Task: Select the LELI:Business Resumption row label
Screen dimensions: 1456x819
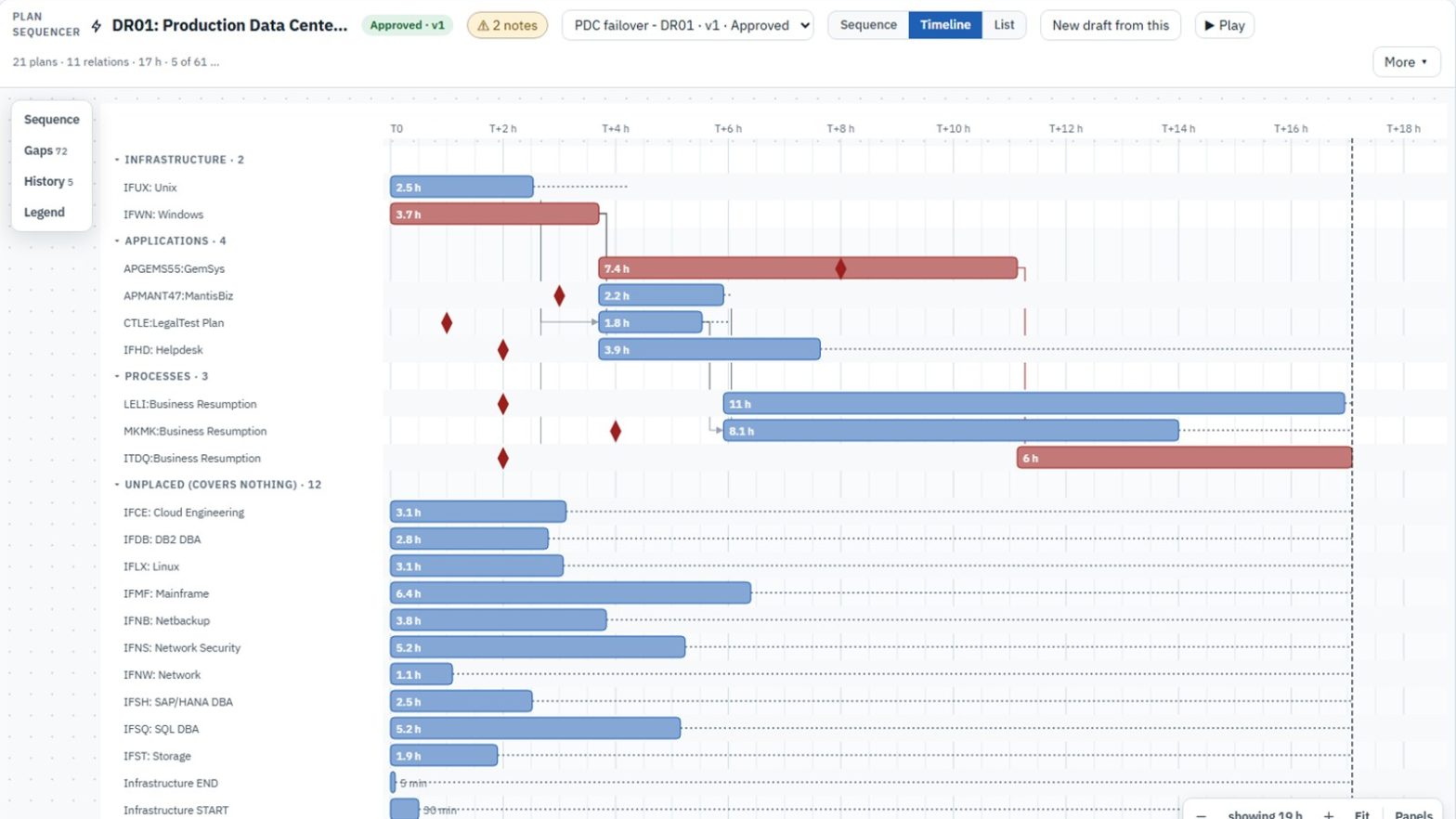Action: (x=190, y=404)
